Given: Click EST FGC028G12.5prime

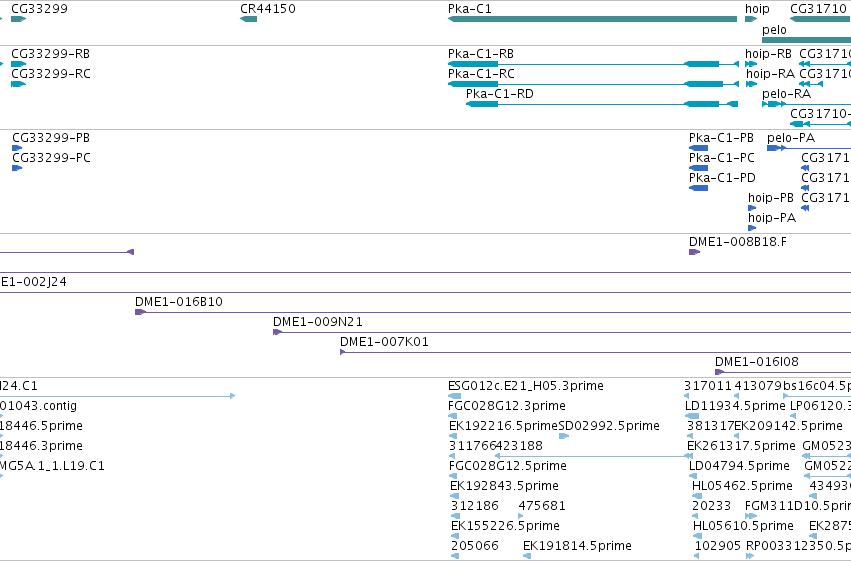Looking at the screenshot, I should [453, 476].
